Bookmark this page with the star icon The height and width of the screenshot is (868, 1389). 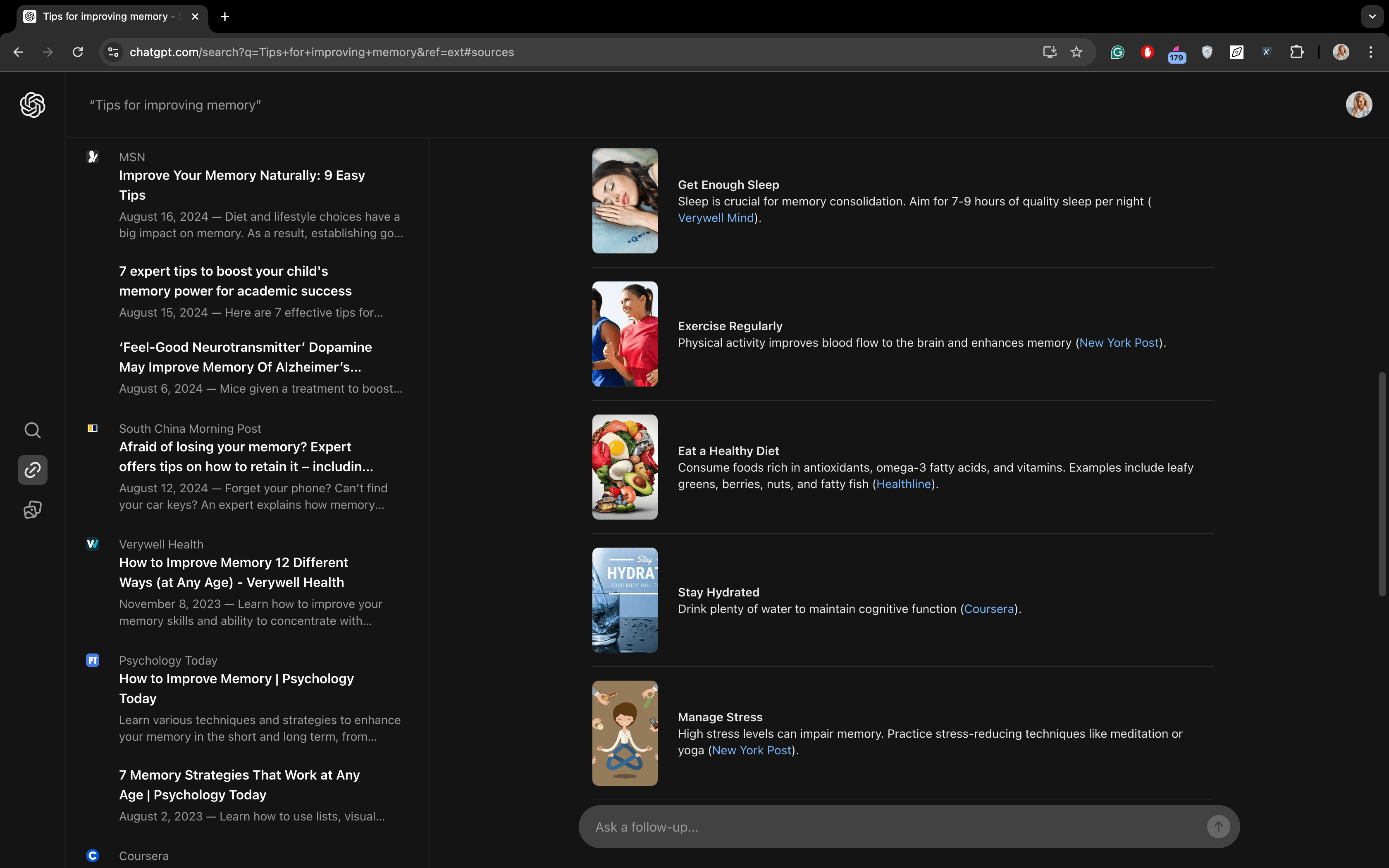1077,52
